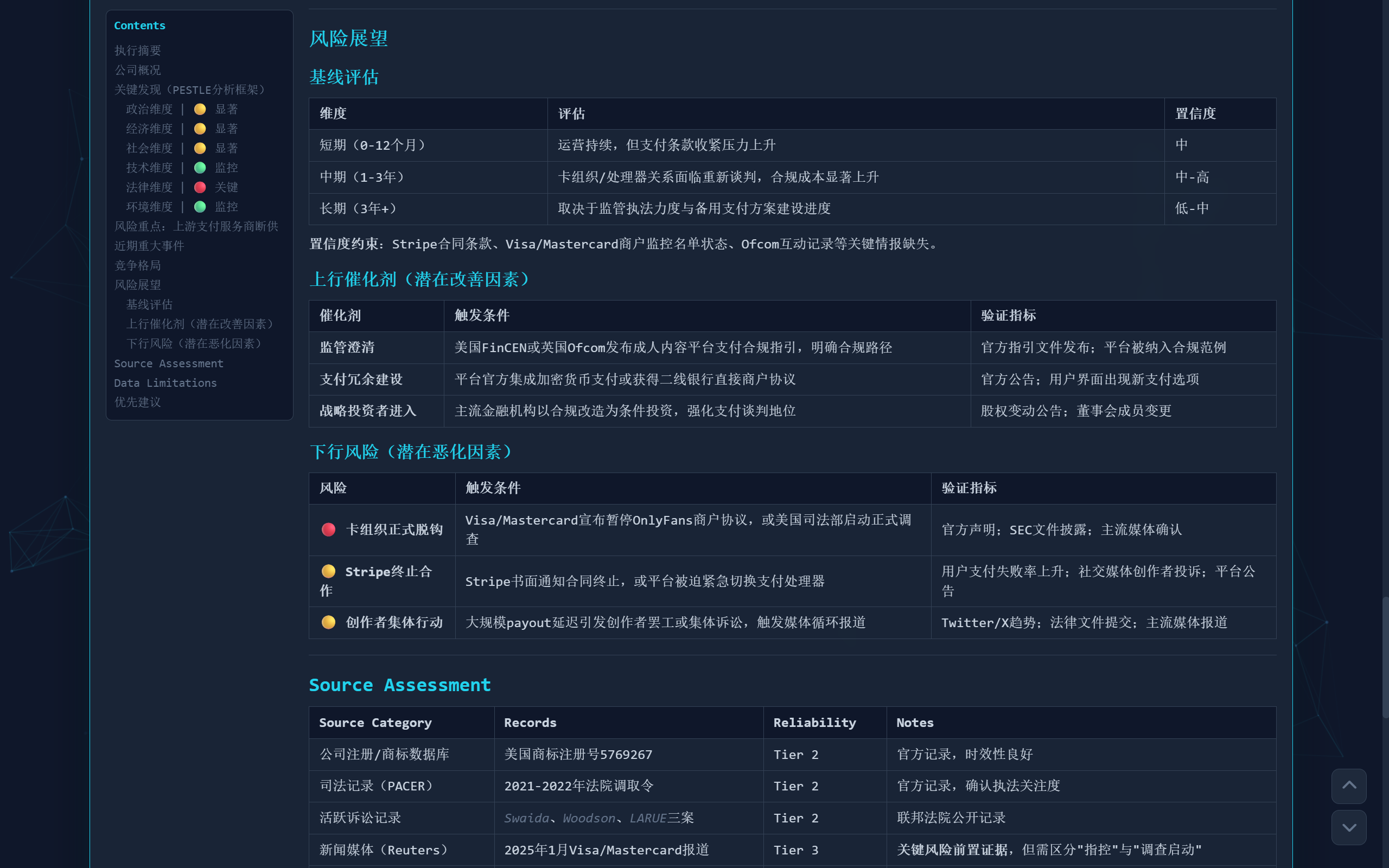Screen dimensions: 1389x868
Task: Open 风险重点：上游支付服务商断供 link
Action: 196,226
